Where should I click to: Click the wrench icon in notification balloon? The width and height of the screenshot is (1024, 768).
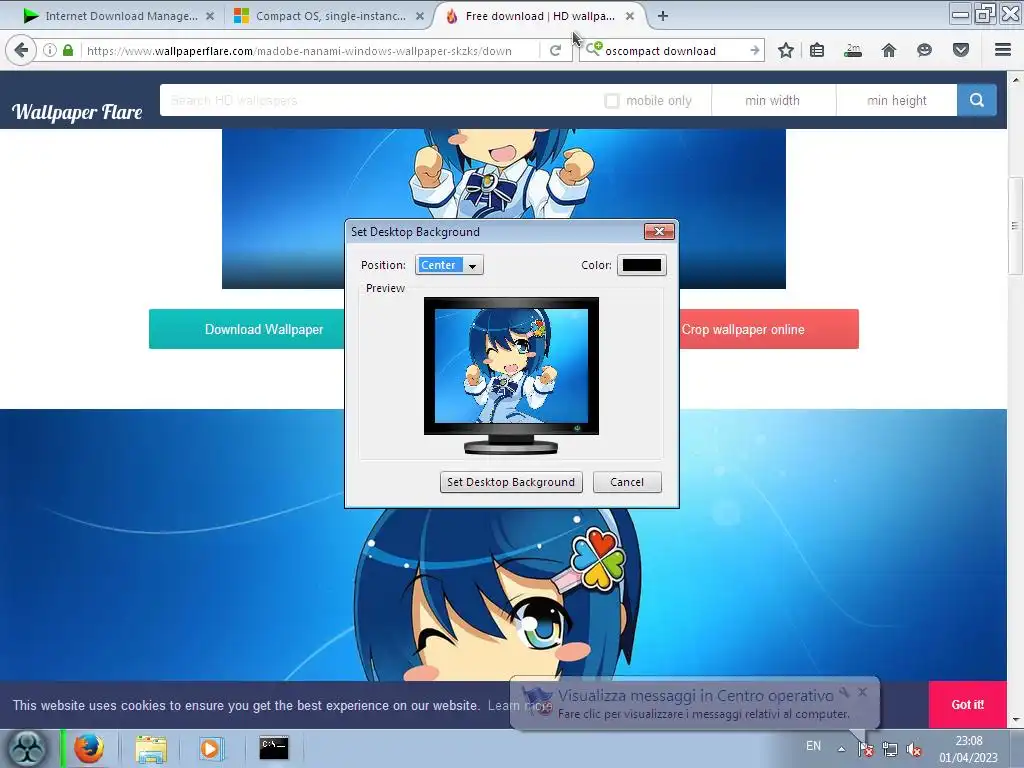coord(845,692)
